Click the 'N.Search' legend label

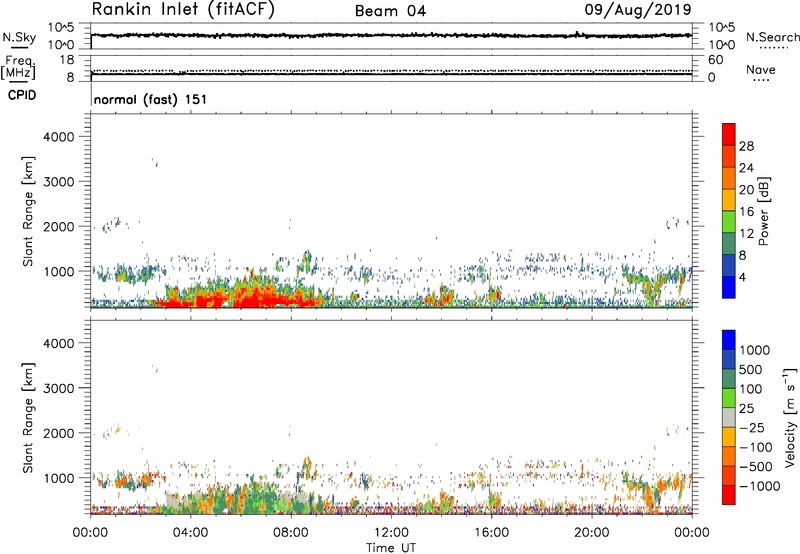click(773, 37)
